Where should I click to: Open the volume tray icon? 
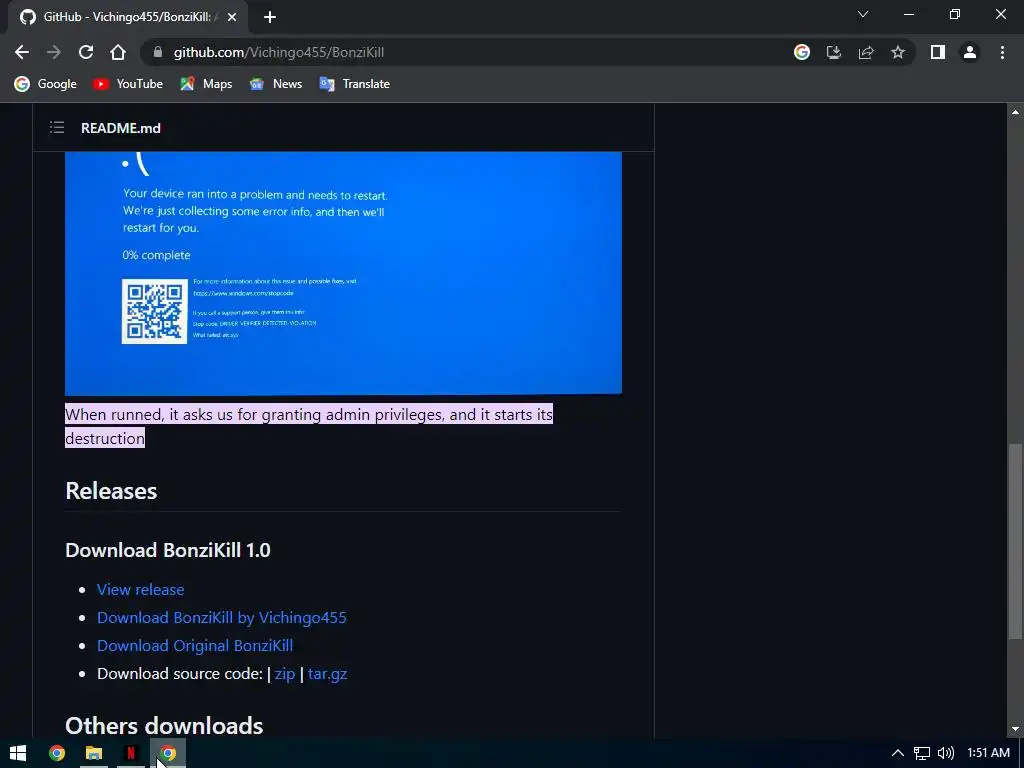click(945, 753)
